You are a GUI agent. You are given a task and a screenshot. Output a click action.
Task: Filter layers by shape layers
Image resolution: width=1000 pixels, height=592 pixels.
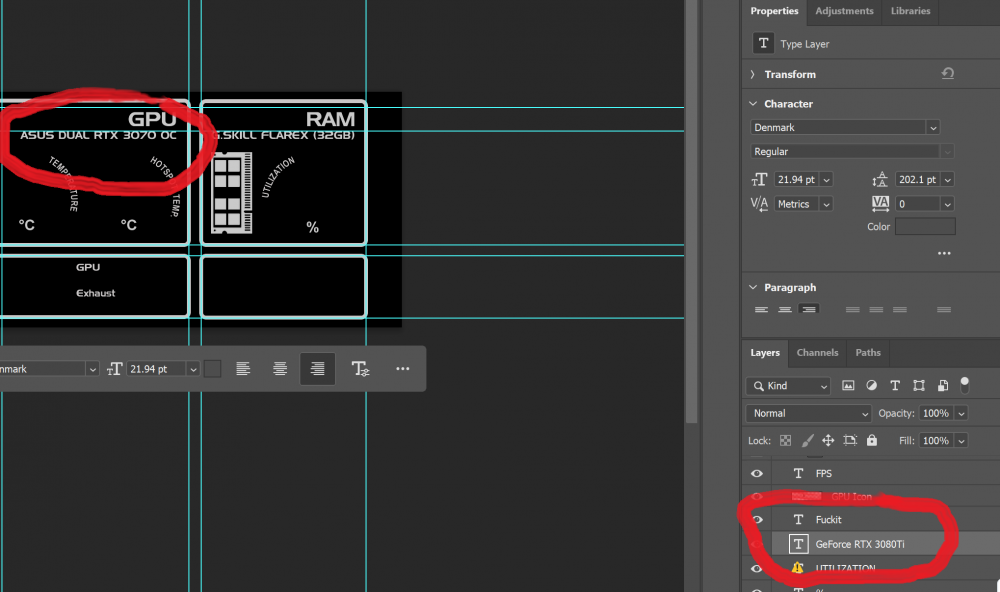[x=918, y=385]
